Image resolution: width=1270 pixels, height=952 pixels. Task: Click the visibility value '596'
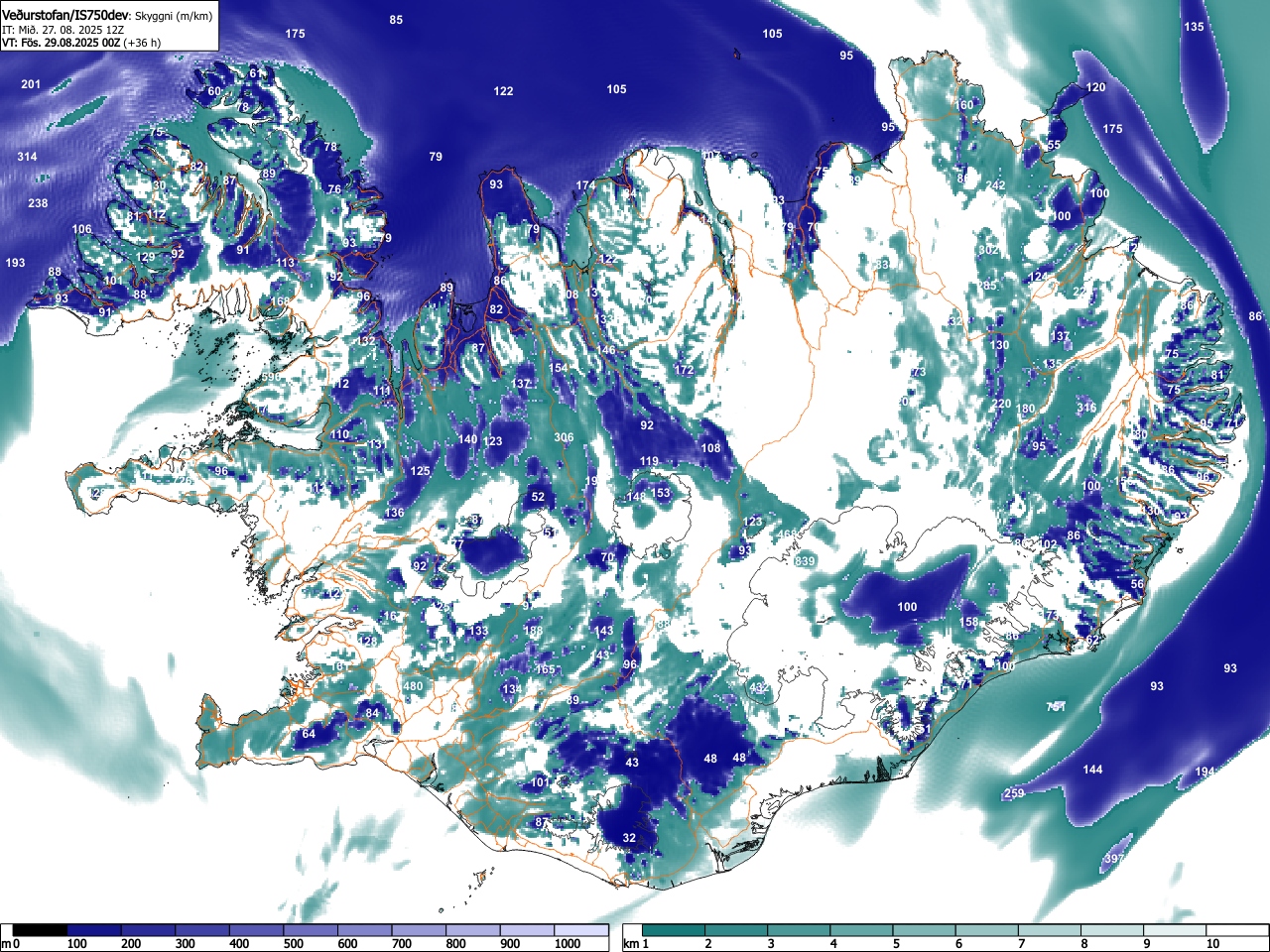pos(270,378)
